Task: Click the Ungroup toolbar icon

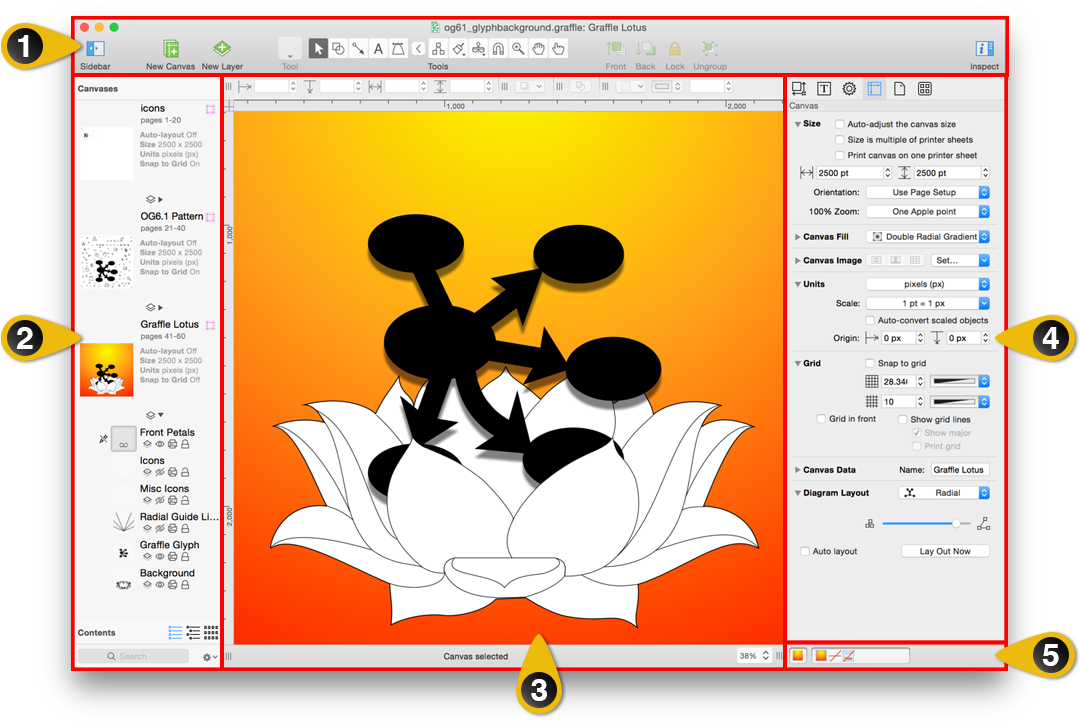Action: point(709,48)
